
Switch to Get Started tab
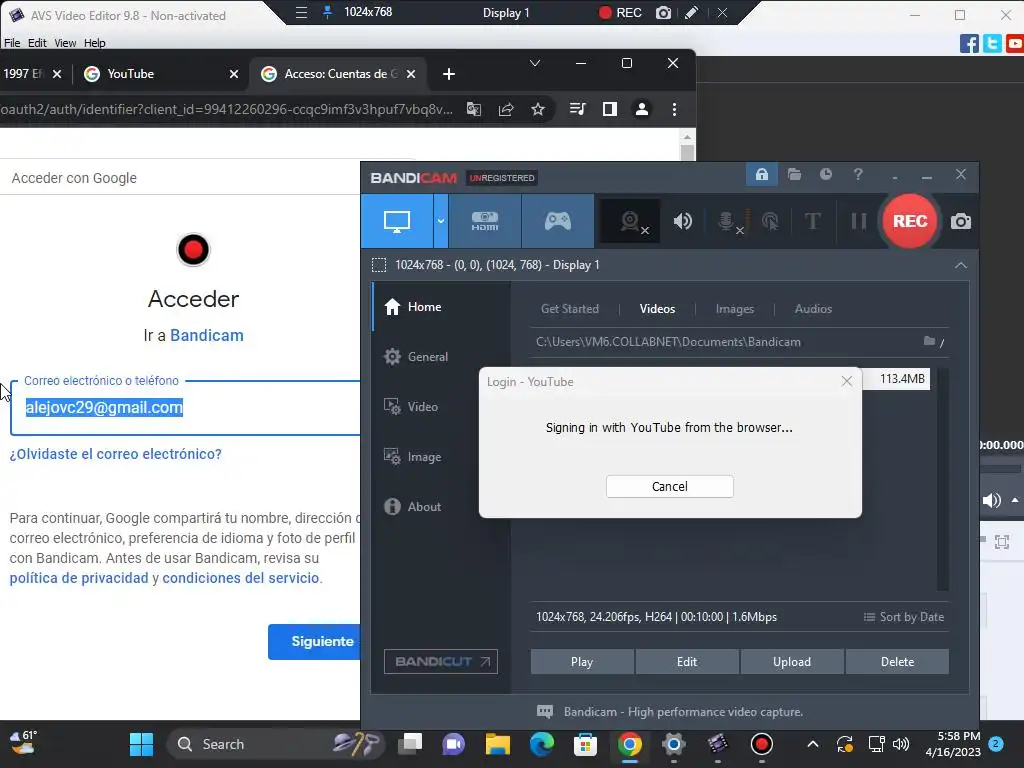[569, 309]
